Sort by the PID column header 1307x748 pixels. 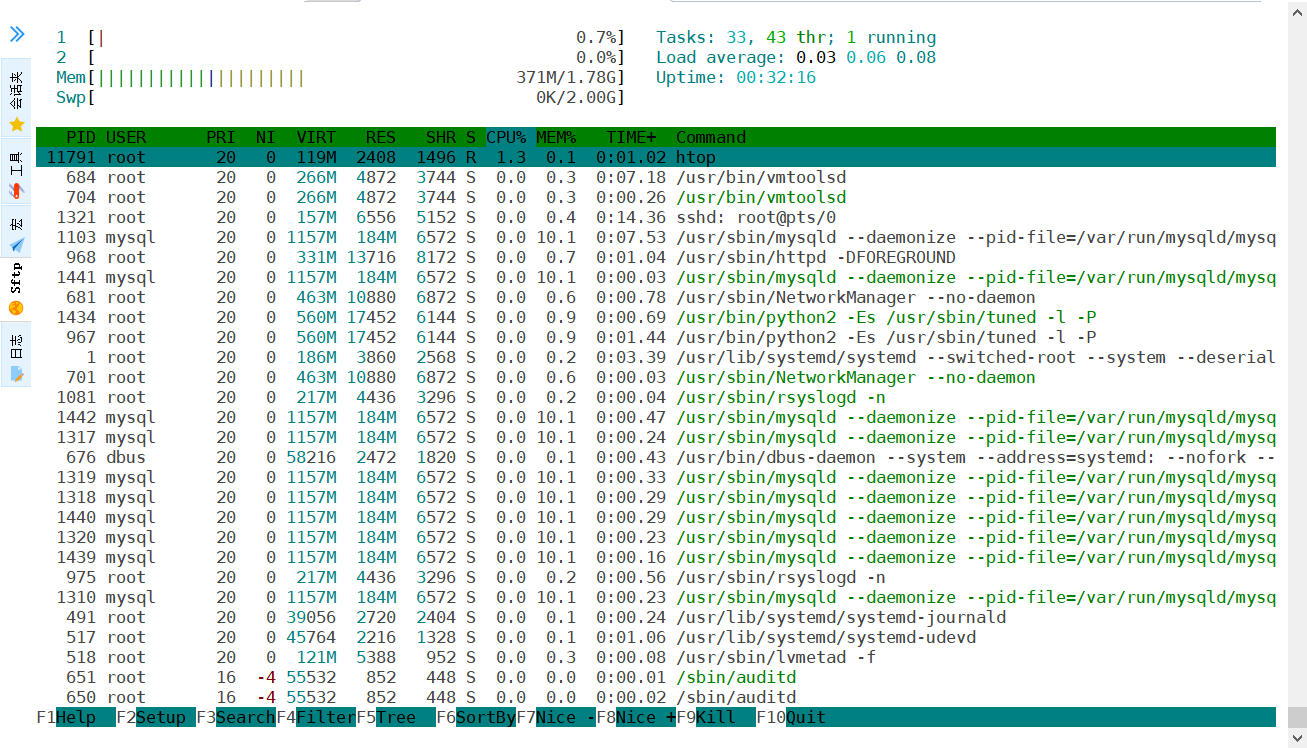coord(80,137)
